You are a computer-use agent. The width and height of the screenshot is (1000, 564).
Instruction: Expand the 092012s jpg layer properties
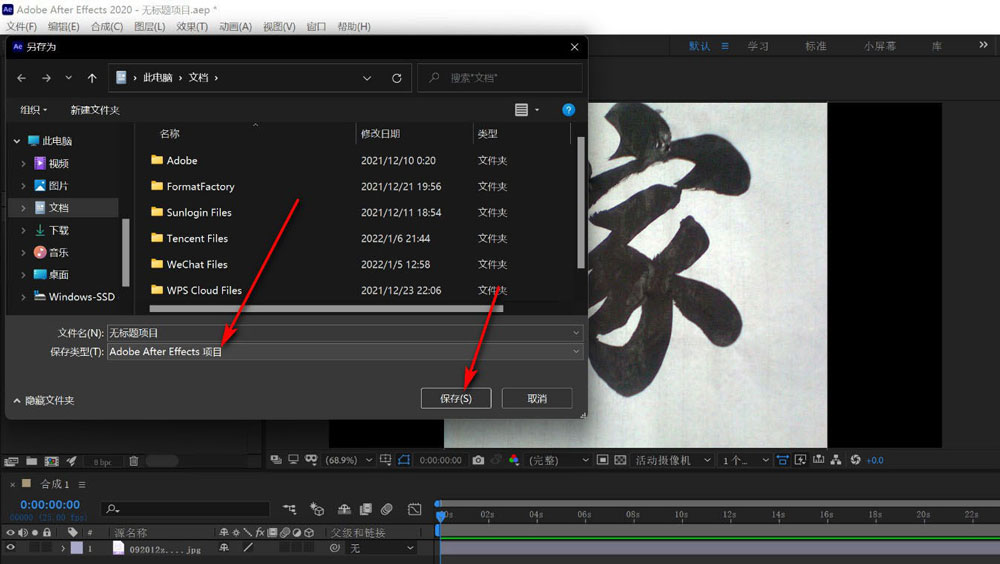point(63,548)
